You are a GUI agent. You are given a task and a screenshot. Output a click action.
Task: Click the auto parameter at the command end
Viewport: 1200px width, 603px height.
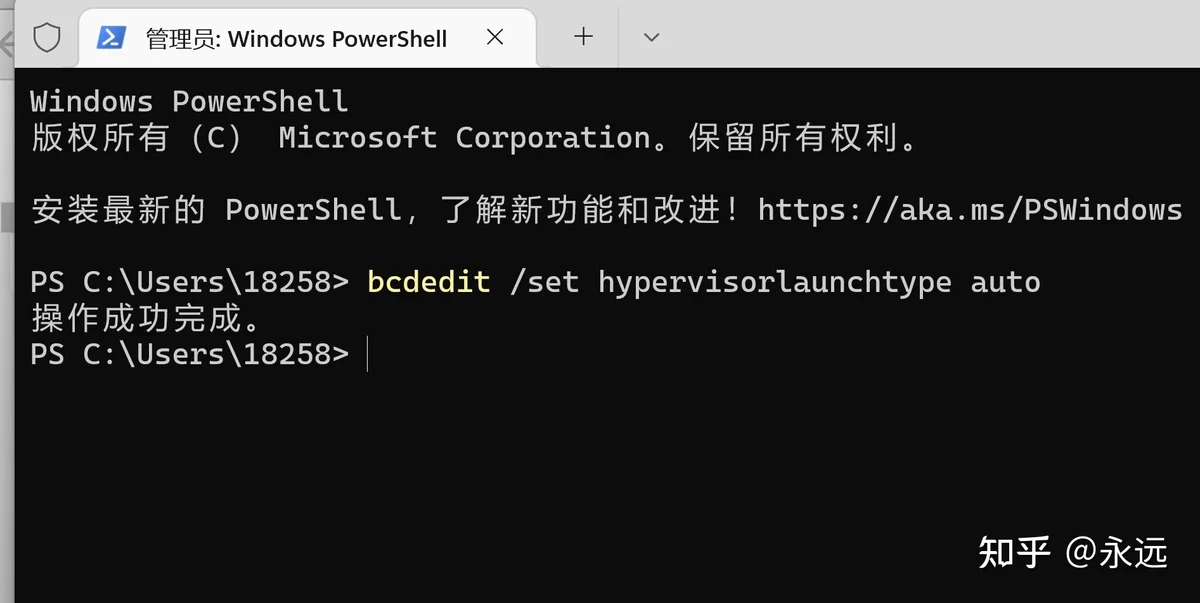tap(1005, 283)
